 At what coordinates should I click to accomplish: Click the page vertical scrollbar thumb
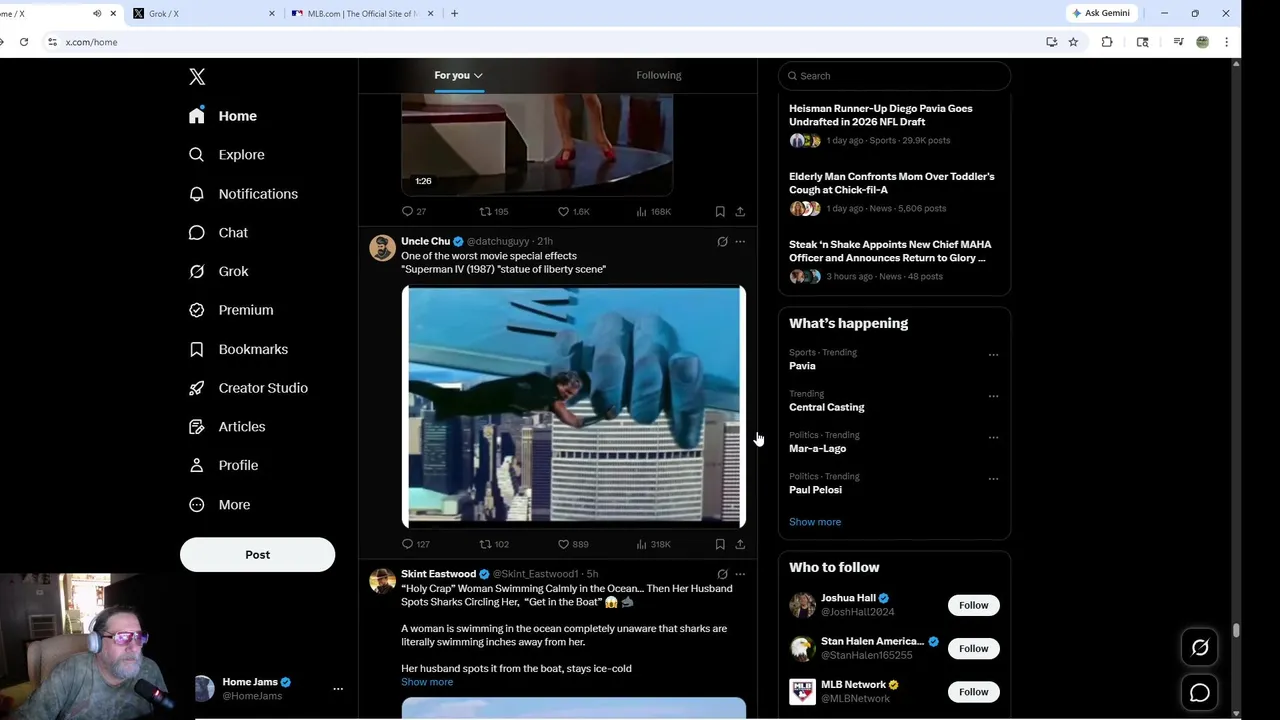(x=1236, y=630)
